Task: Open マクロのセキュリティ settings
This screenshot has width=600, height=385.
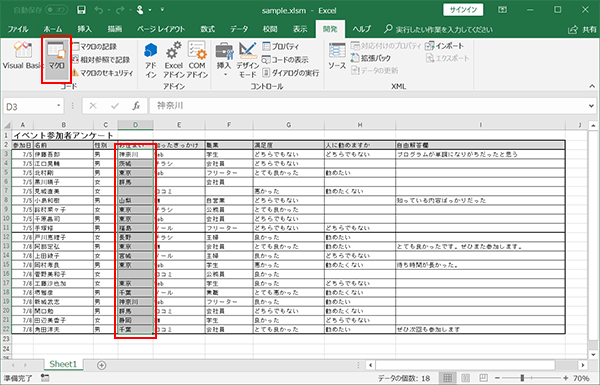Action: pos(103,73)
